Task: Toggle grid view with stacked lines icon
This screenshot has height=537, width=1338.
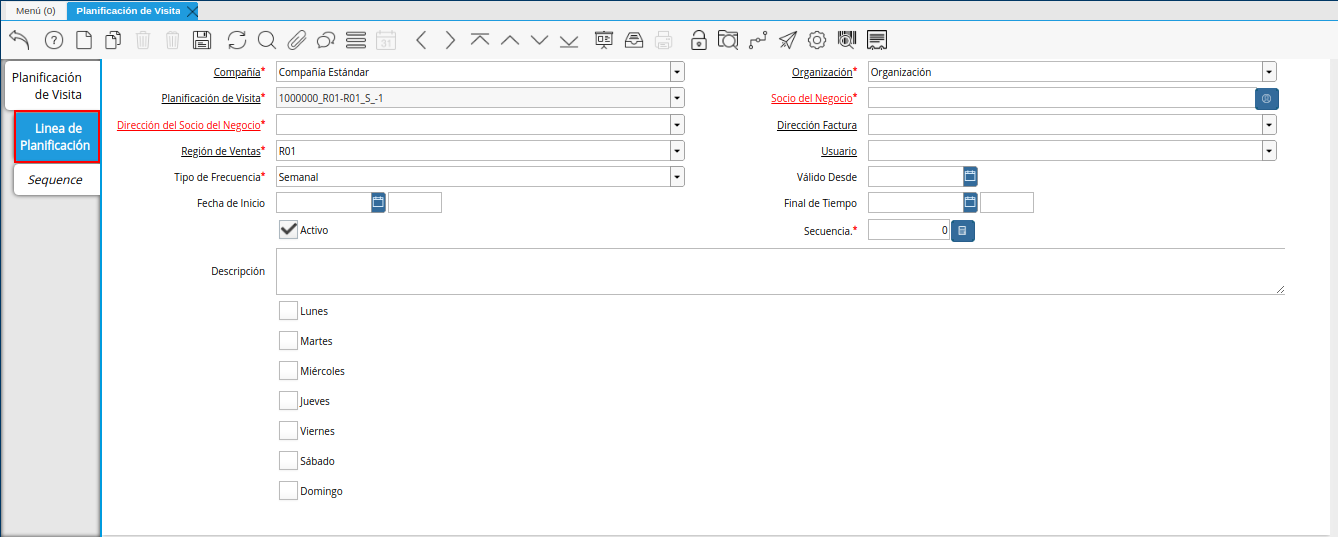Action: coord(356,40)
